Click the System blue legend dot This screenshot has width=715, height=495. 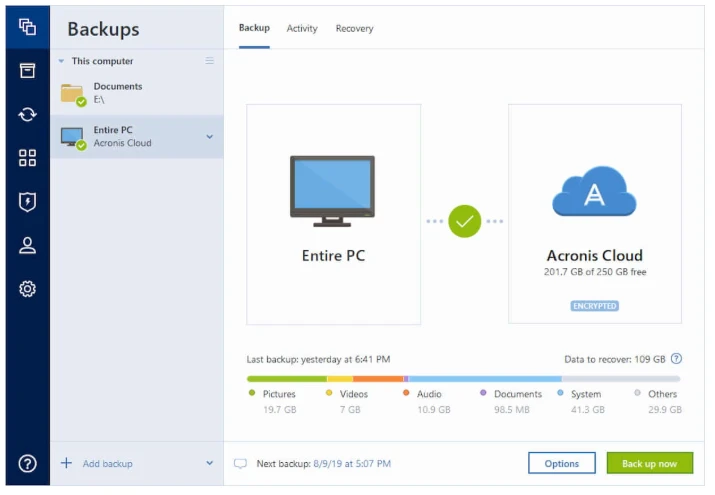click(x=560, y=392)
